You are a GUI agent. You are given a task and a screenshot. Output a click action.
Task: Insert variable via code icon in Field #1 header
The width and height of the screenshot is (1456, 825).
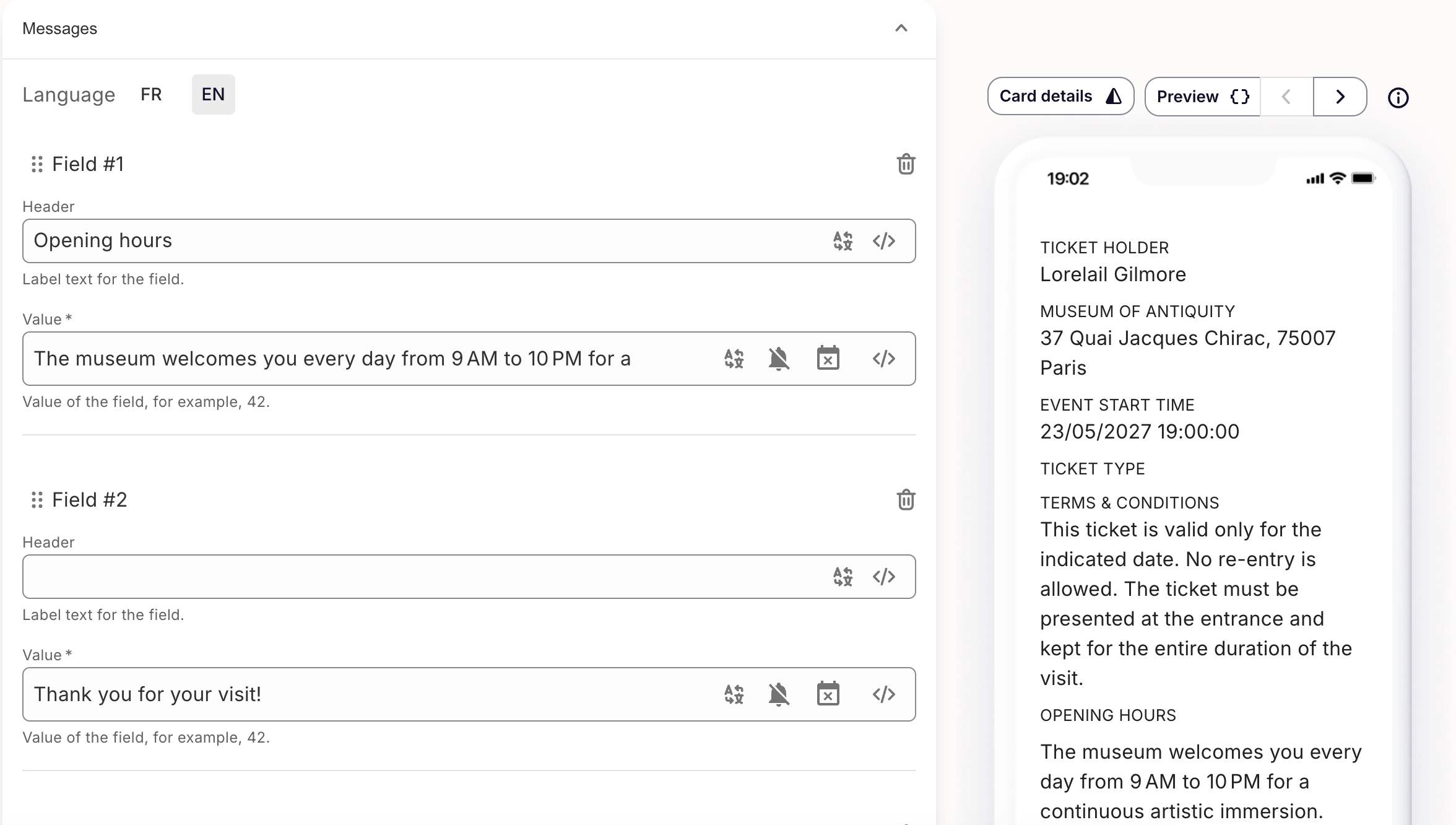(883, 241)
